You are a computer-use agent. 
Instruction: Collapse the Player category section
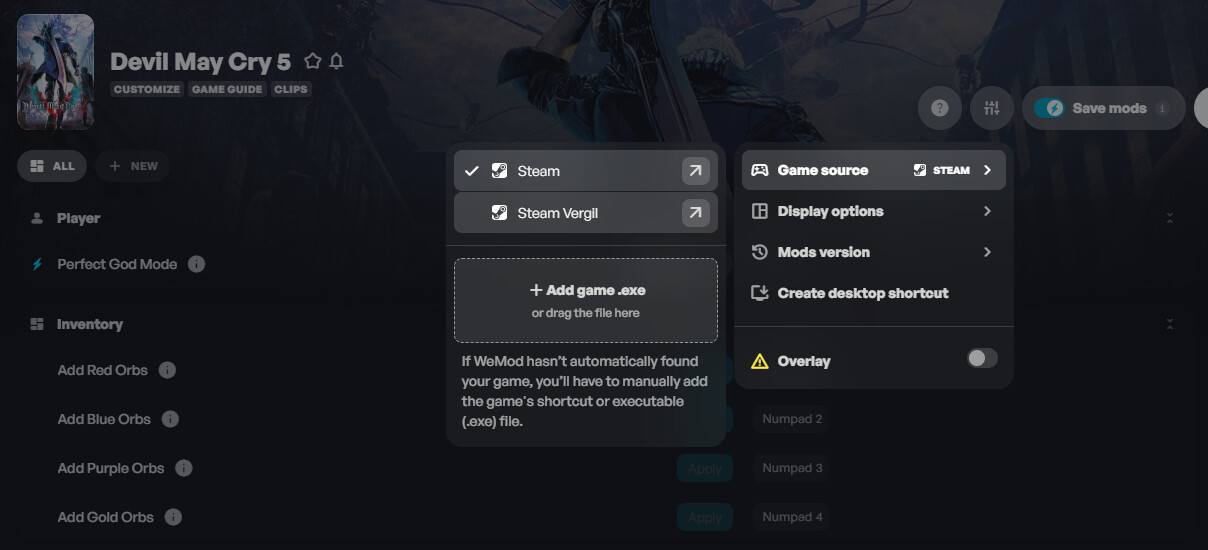tap(1170, 218)
